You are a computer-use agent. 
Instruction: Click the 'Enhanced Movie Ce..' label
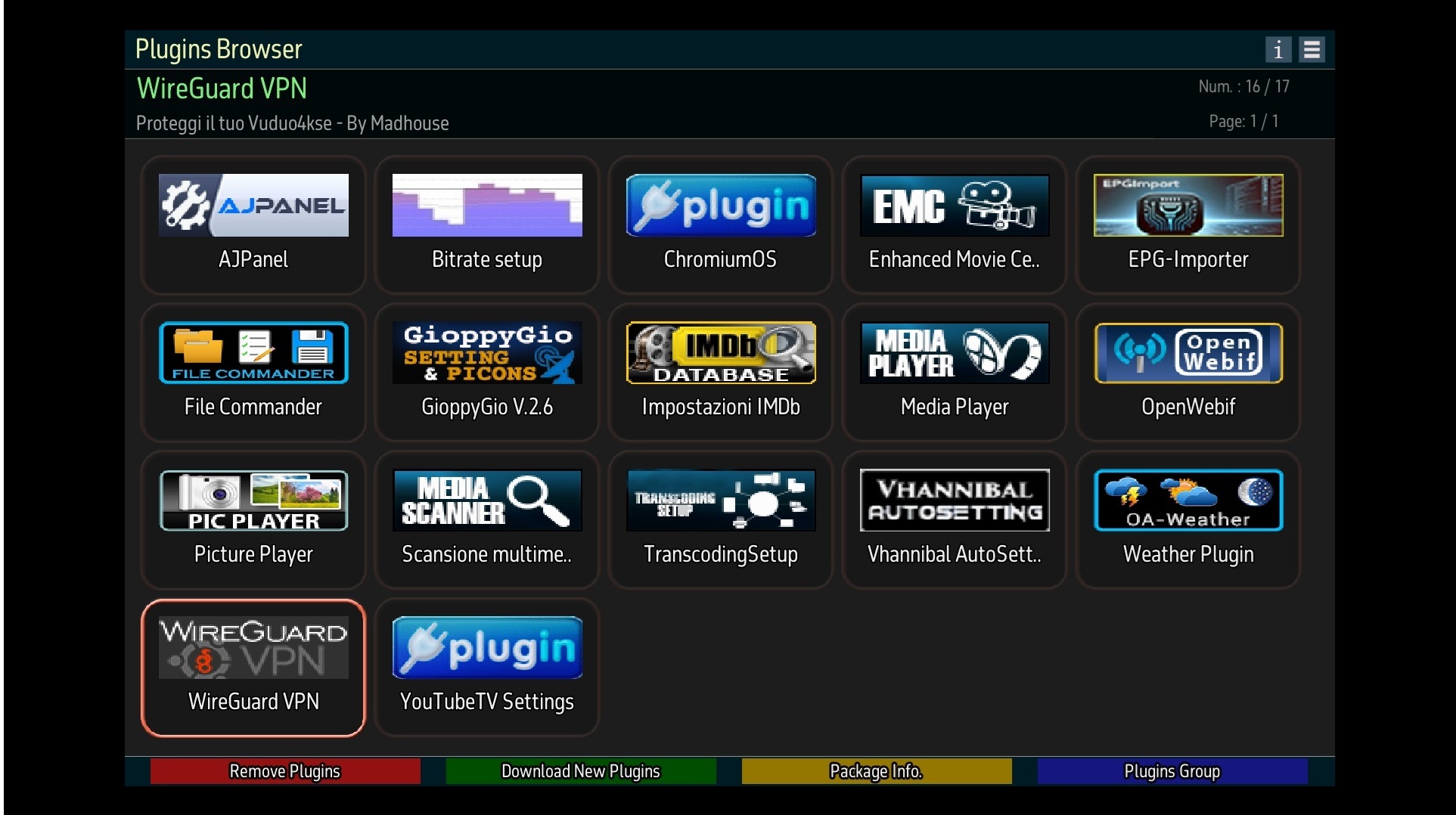click(955, 259)
